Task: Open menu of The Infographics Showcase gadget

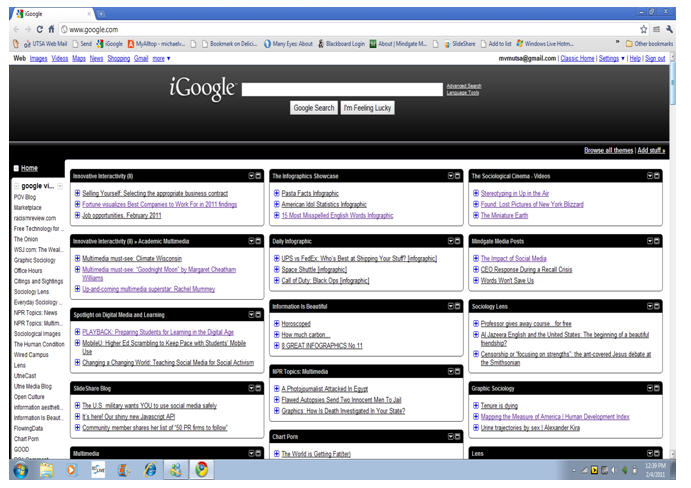Action: click(451, 176)
